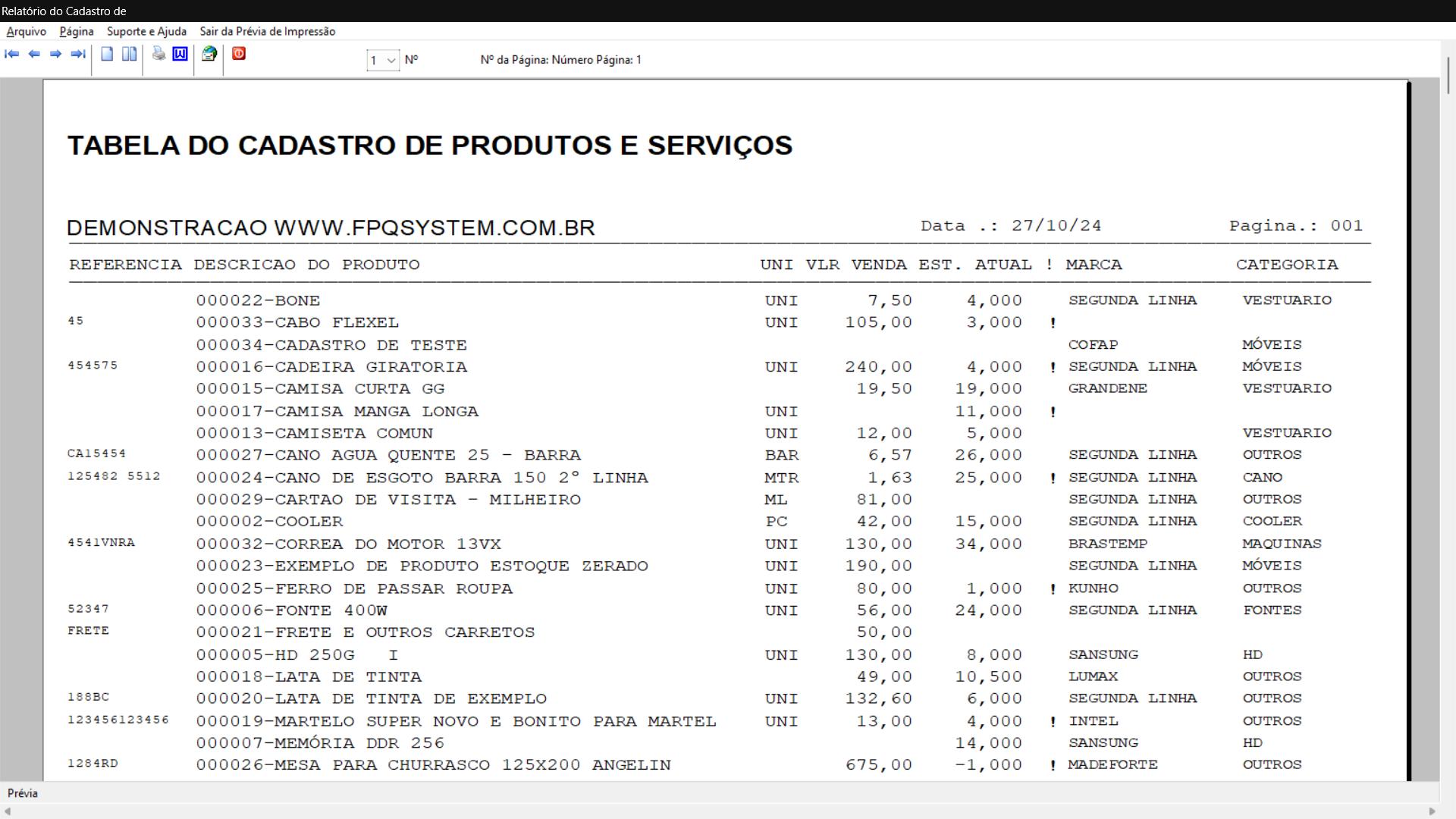
Task: Click the MADEFORTE brand text
Action: click(1112, 765)
